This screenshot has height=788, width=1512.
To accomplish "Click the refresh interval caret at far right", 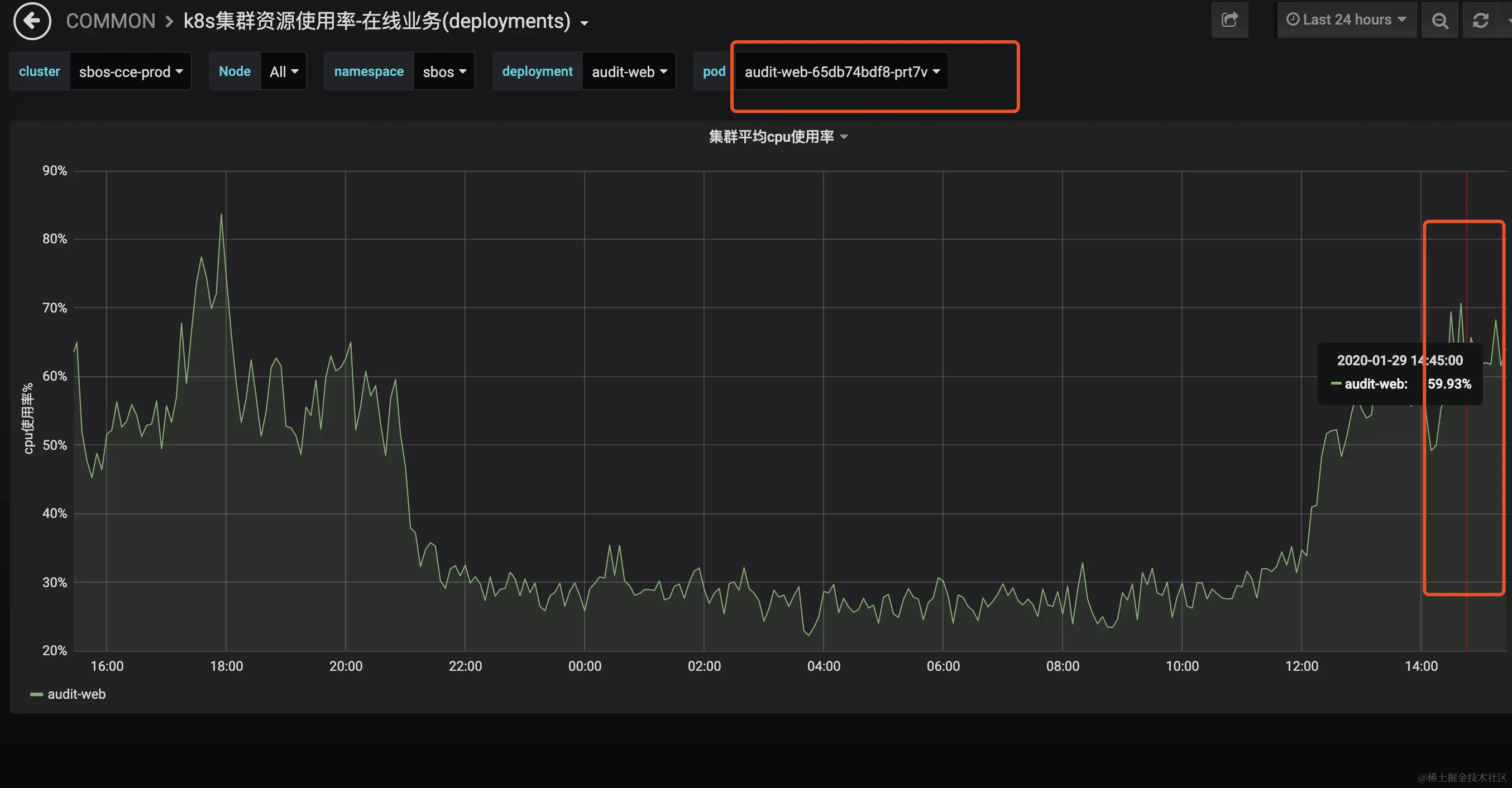I will click(1509, 21).
